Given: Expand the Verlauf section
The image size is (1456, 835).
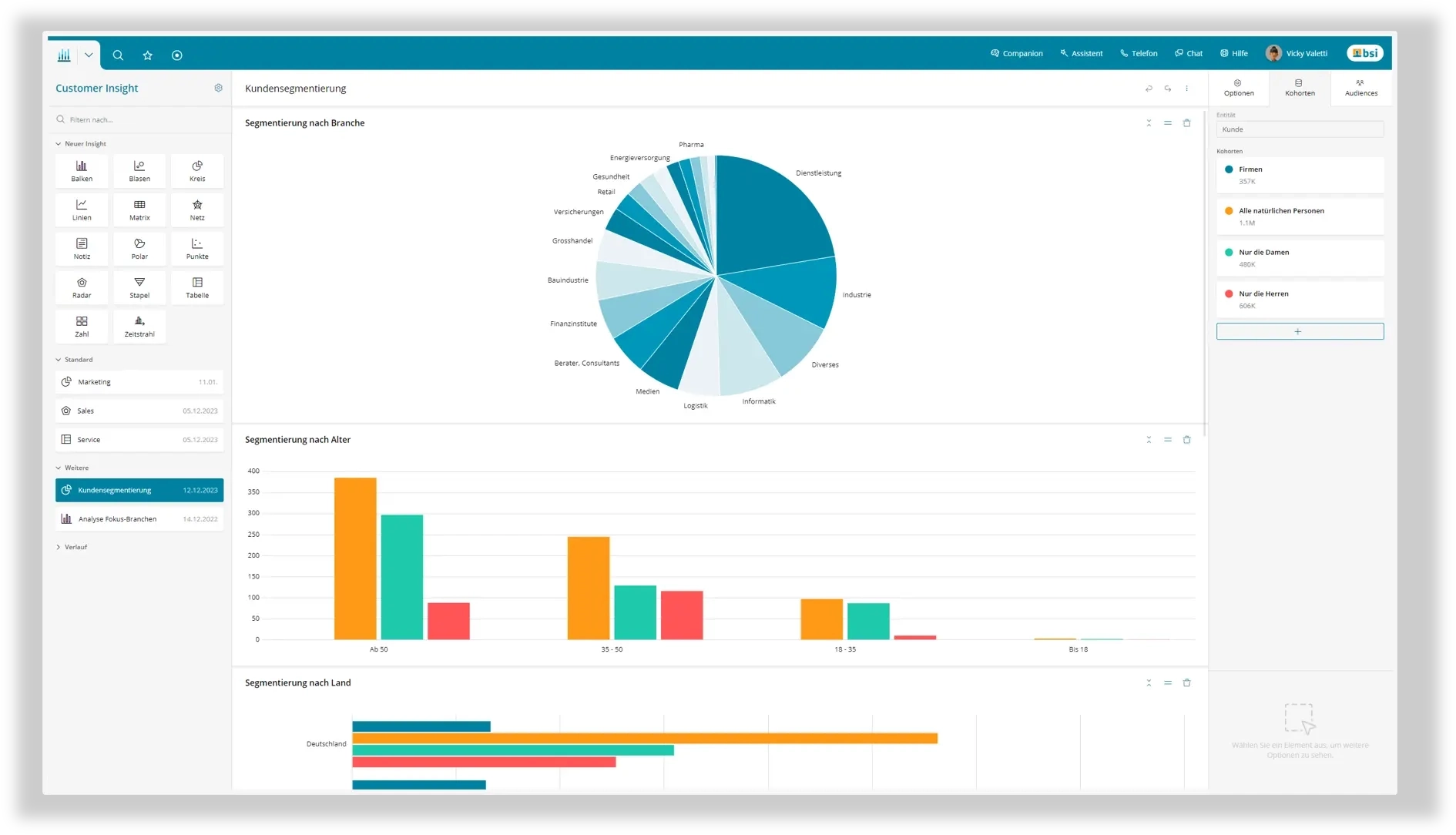Looking at the screenshot, I should 72,548.
